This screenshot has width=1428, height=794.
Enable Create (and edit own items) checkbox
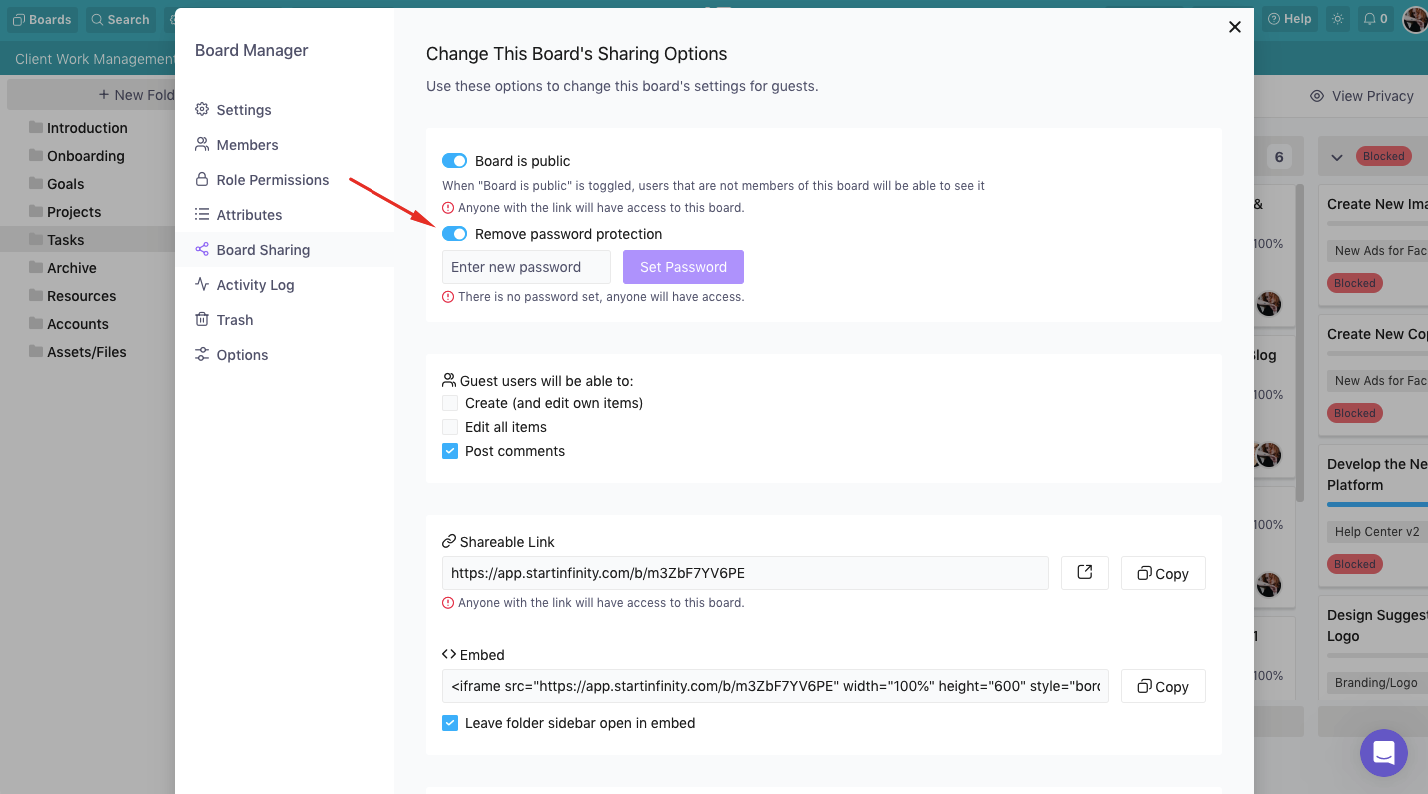point(450,403)
